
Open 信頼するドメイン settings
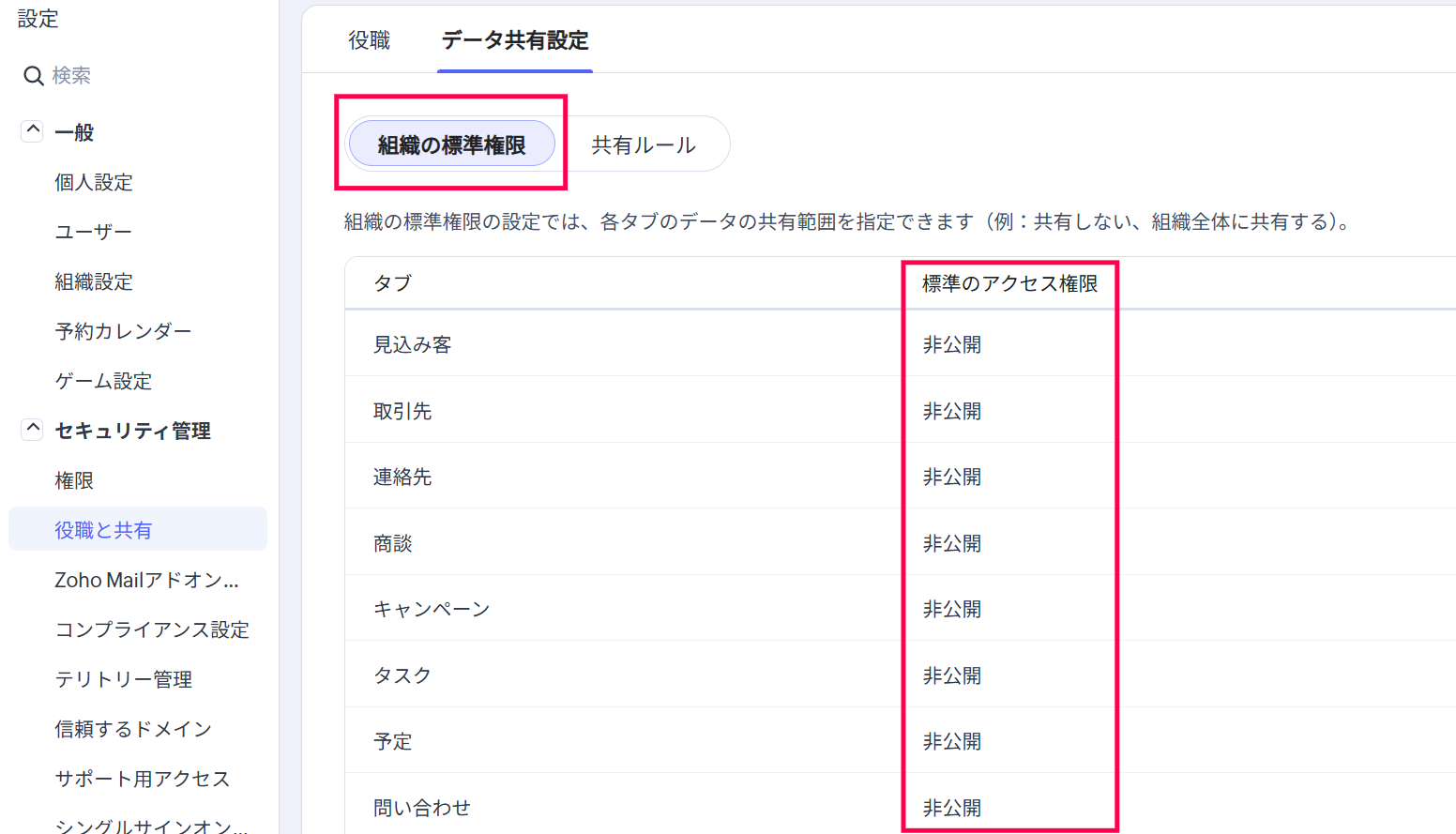pos(133,729)
